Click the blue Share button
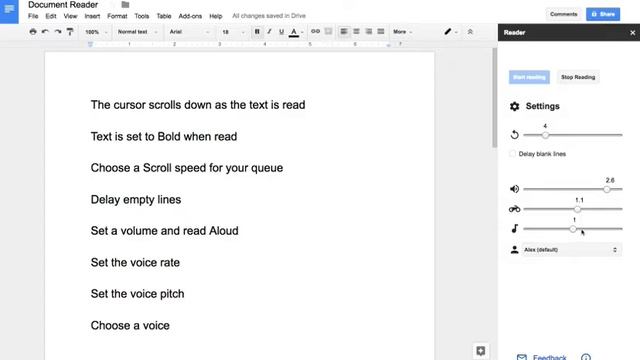Screen dimensions: 640x360 [603, 14]
